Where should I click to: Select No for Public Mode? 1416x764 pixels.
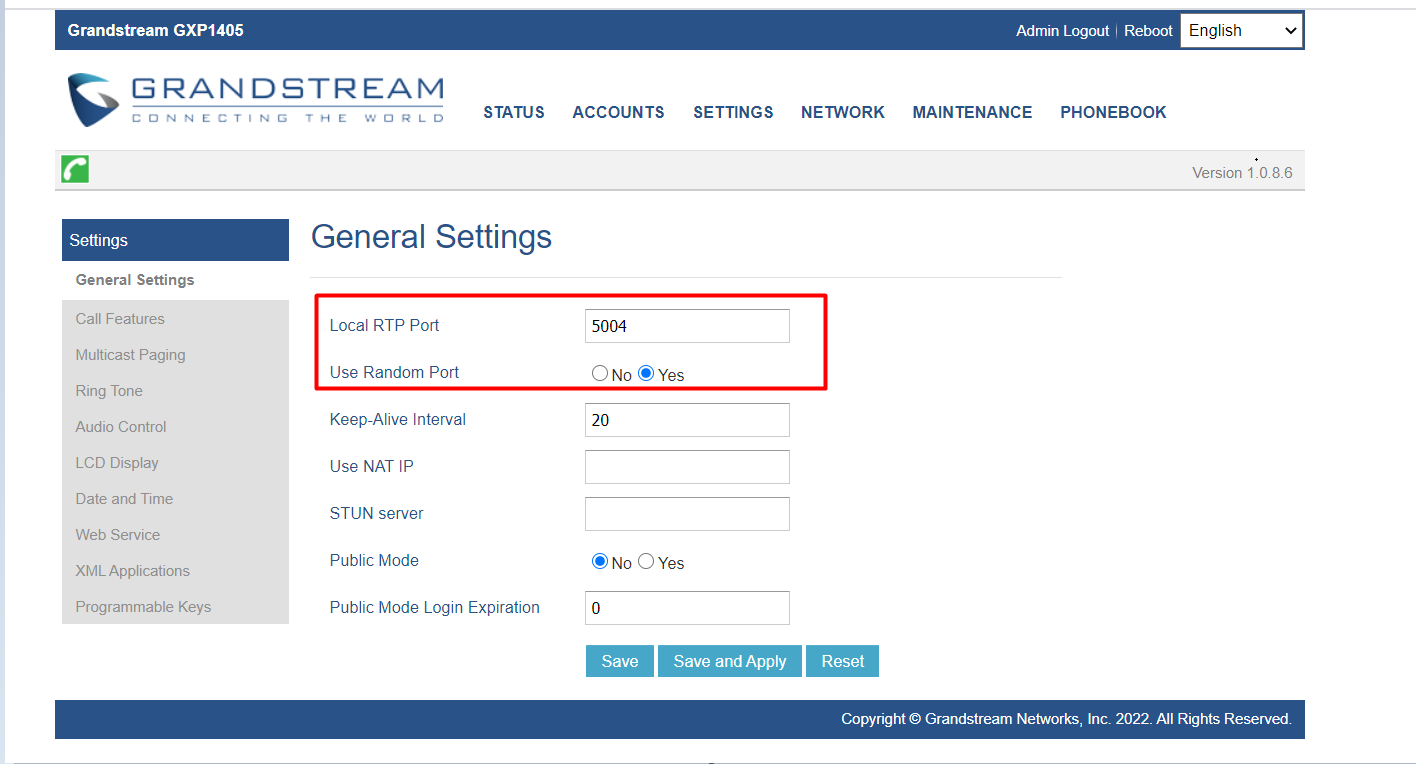[600, 561]
